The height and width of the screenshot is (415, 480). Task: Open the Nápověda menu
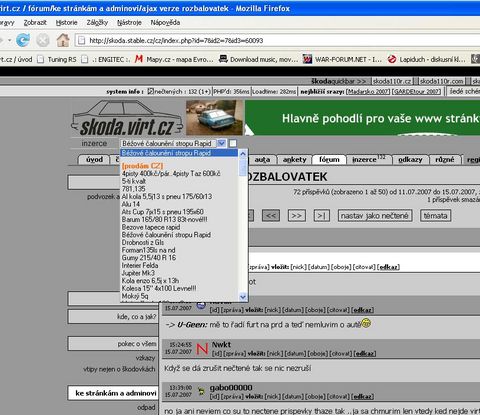(x=165, y=22)
